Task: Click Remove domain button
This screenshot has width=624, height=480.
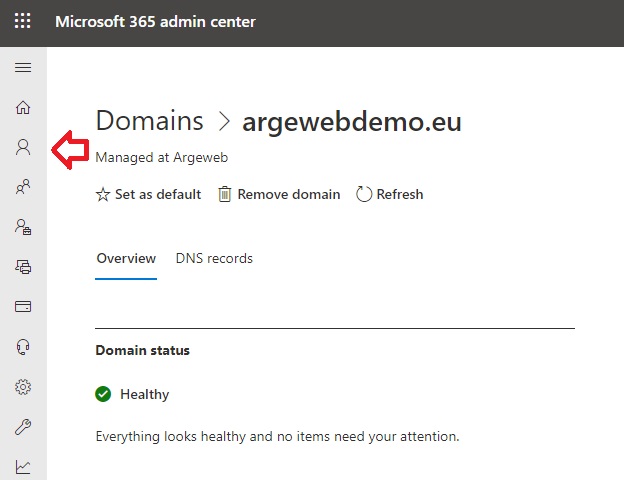Action: (x=279, y=194)
